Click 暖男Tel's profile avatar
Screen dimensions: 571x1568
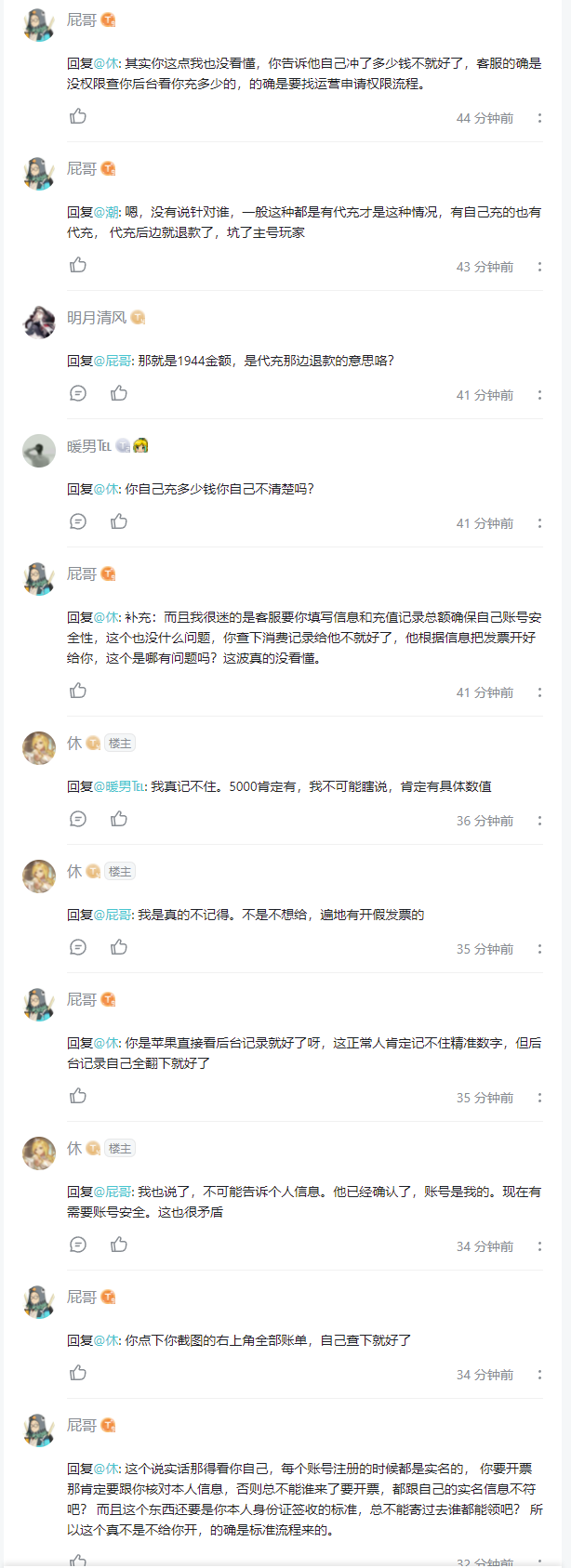(x=39, y=451)
